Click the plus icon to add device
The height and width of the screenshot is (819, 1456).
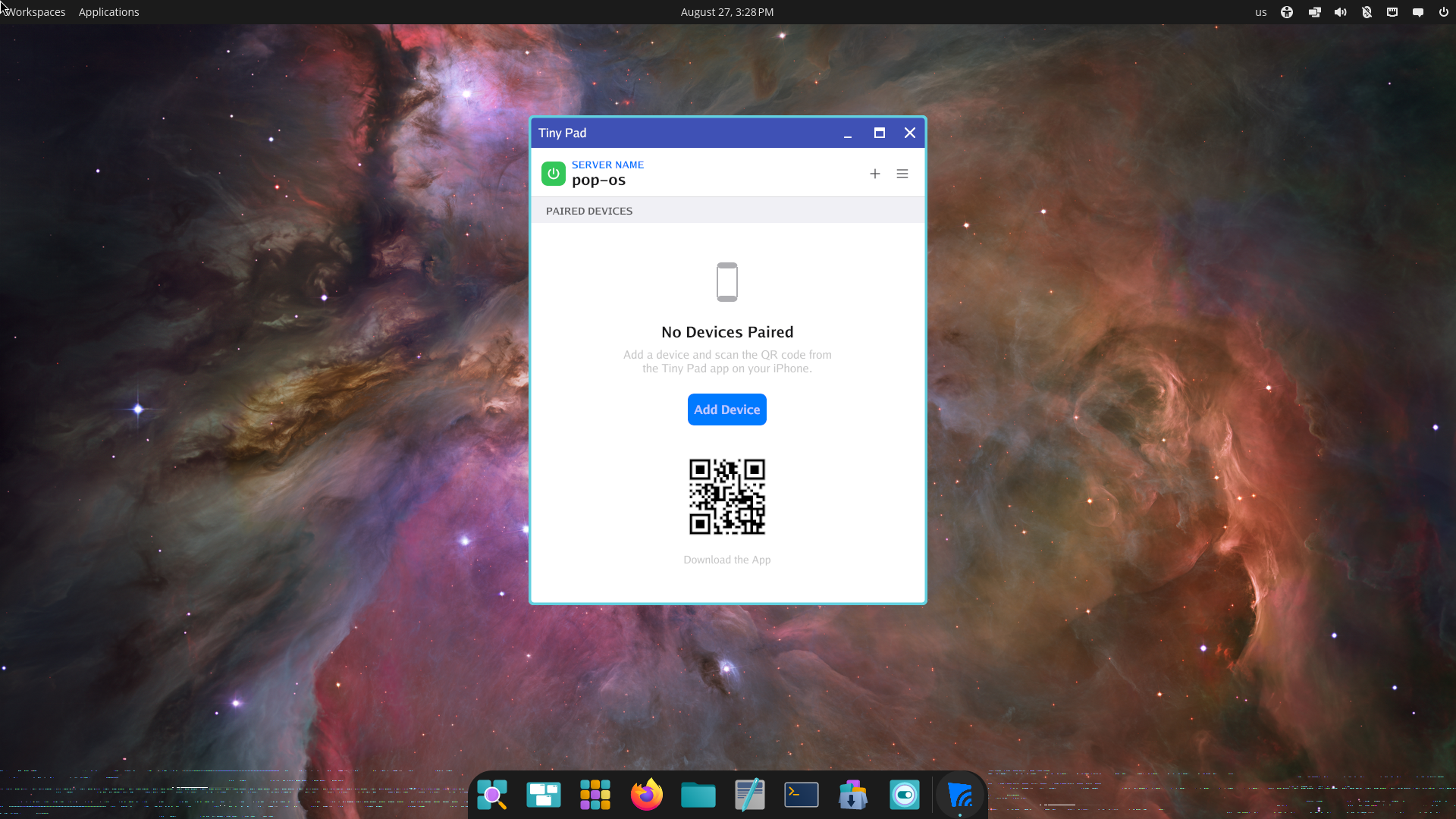pos(875,174)
